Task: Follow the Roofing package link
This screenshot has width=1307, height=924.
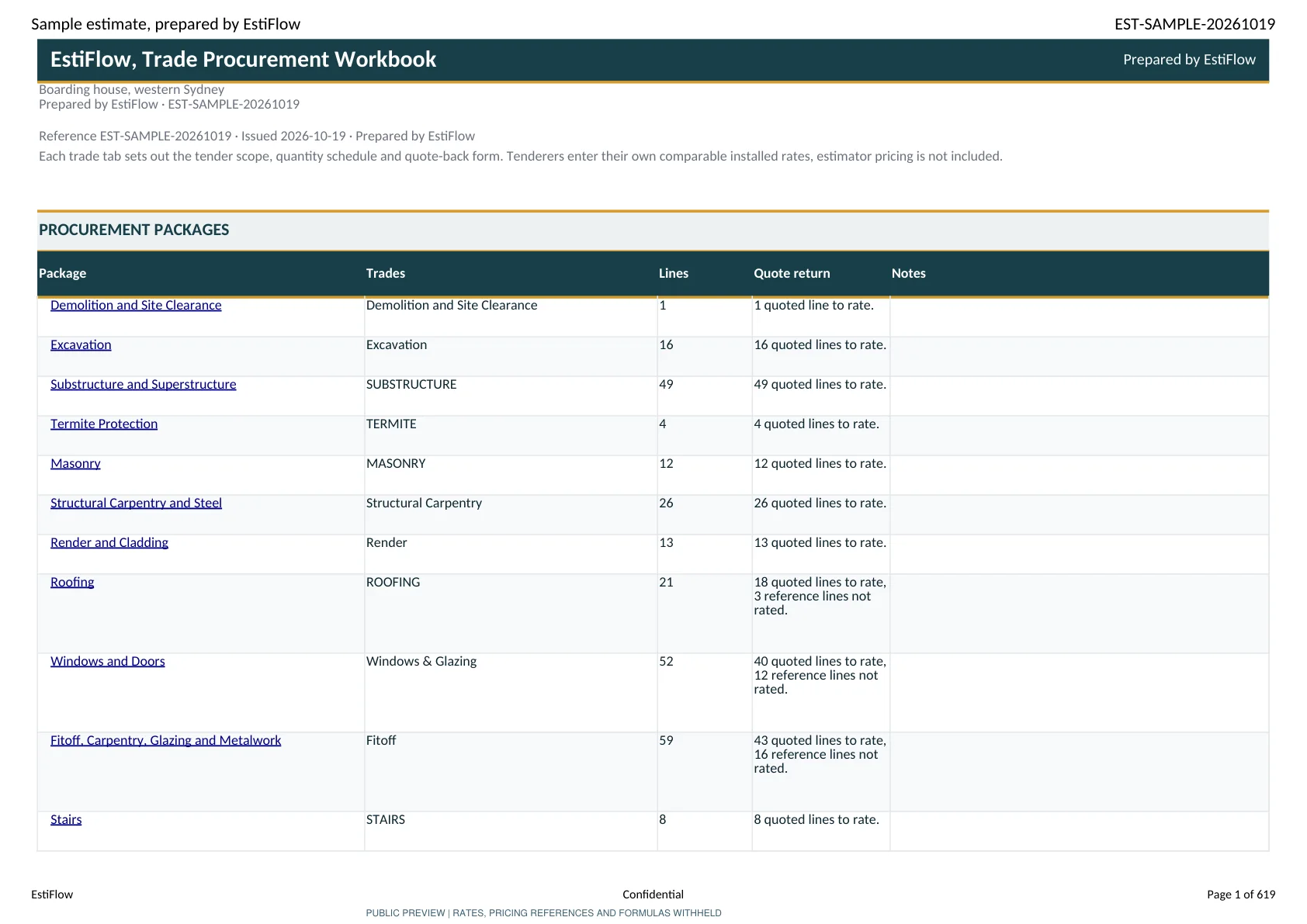Action: [x=72, y=582]
